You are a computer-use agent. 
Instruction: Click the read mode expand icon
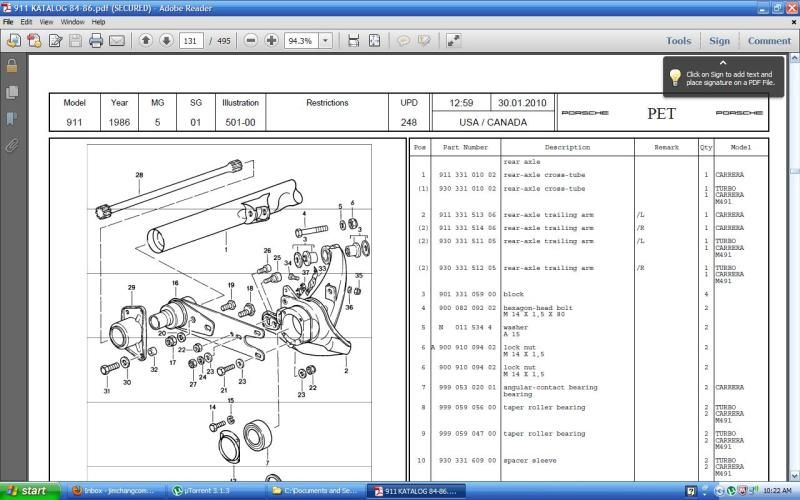(454, 40)
